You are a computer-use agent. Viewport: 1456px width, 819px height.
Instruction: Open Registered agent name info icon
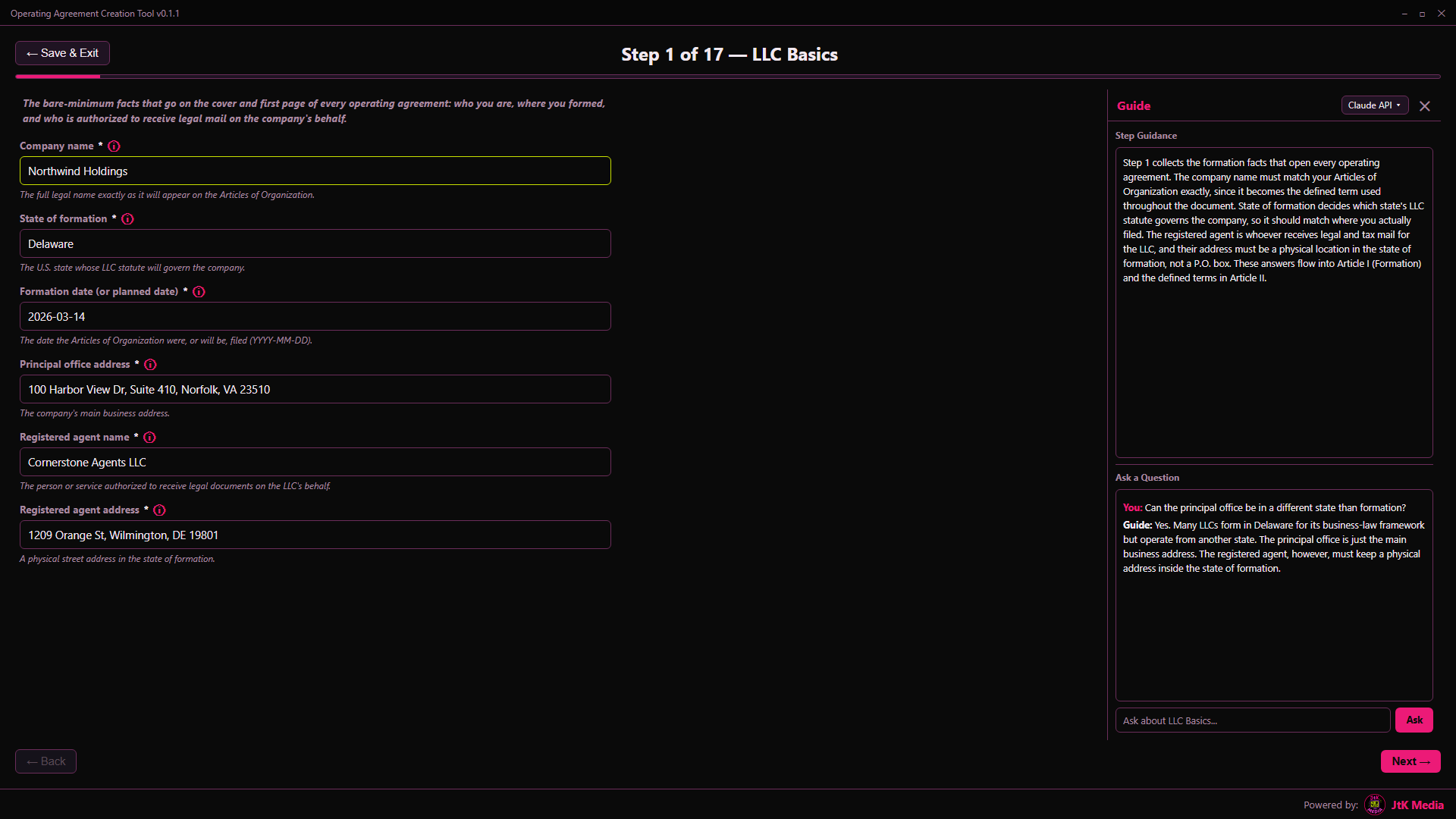click(149, 438)
